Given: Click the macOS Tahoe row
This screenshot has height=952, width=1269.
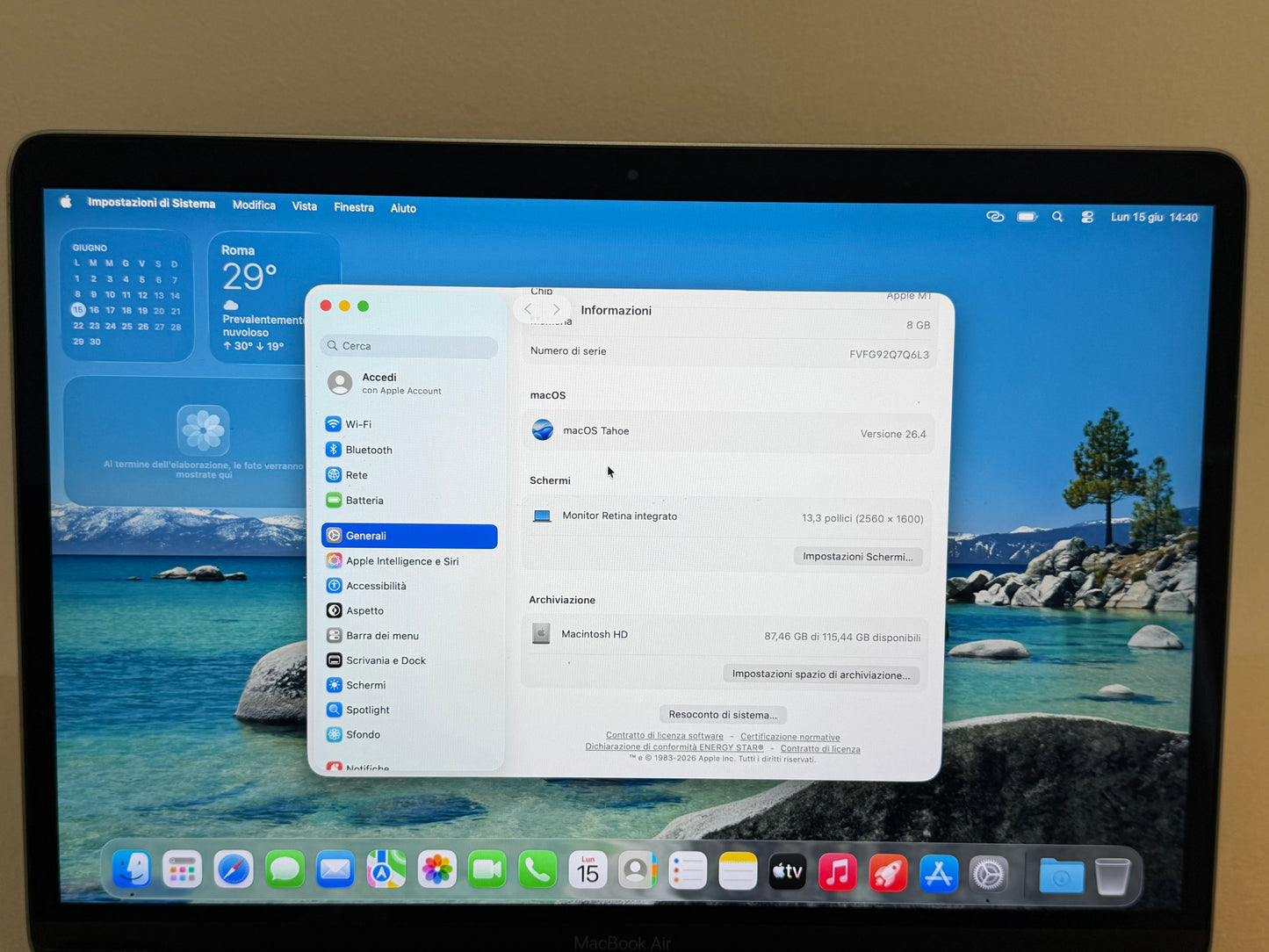Looking at the screenshot, I should tap(728, 432).
